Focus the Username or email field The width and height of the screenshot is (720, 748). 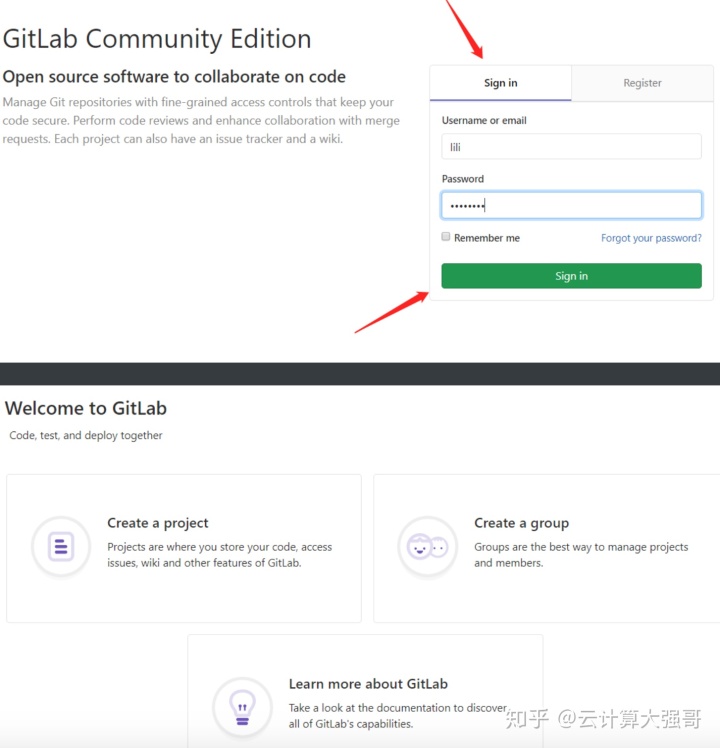[571, 146]
